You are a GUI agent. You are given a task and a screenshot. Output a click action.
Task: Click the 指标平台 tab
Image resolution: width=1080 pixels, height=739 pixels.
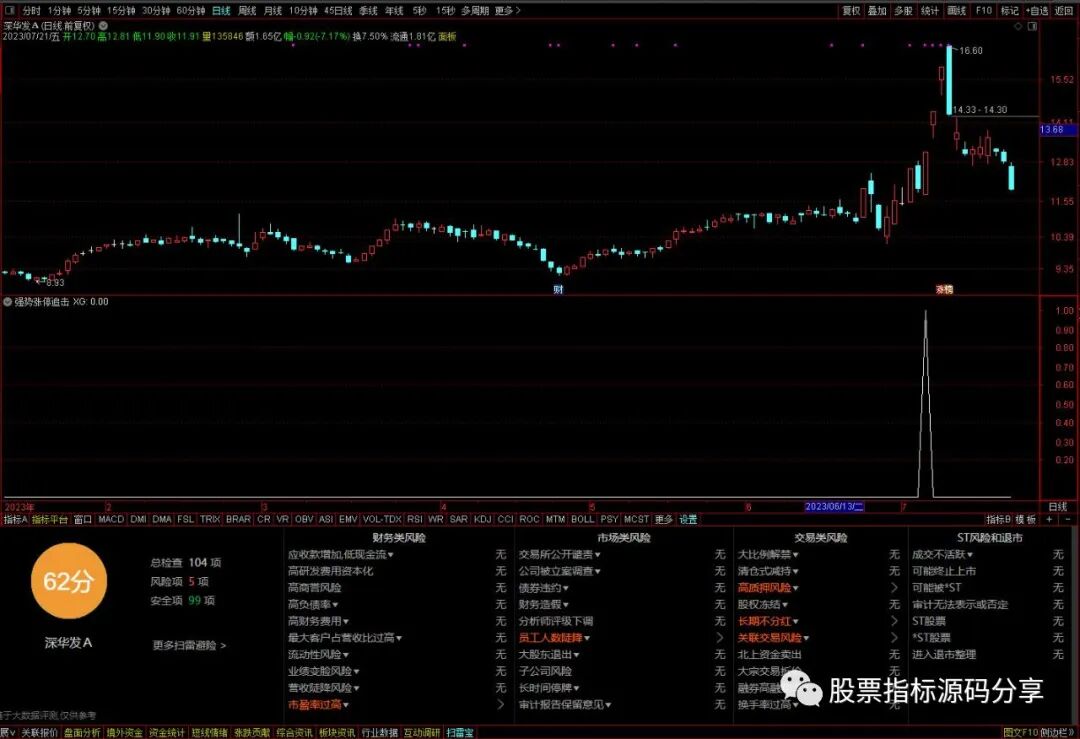click(50, 519)
